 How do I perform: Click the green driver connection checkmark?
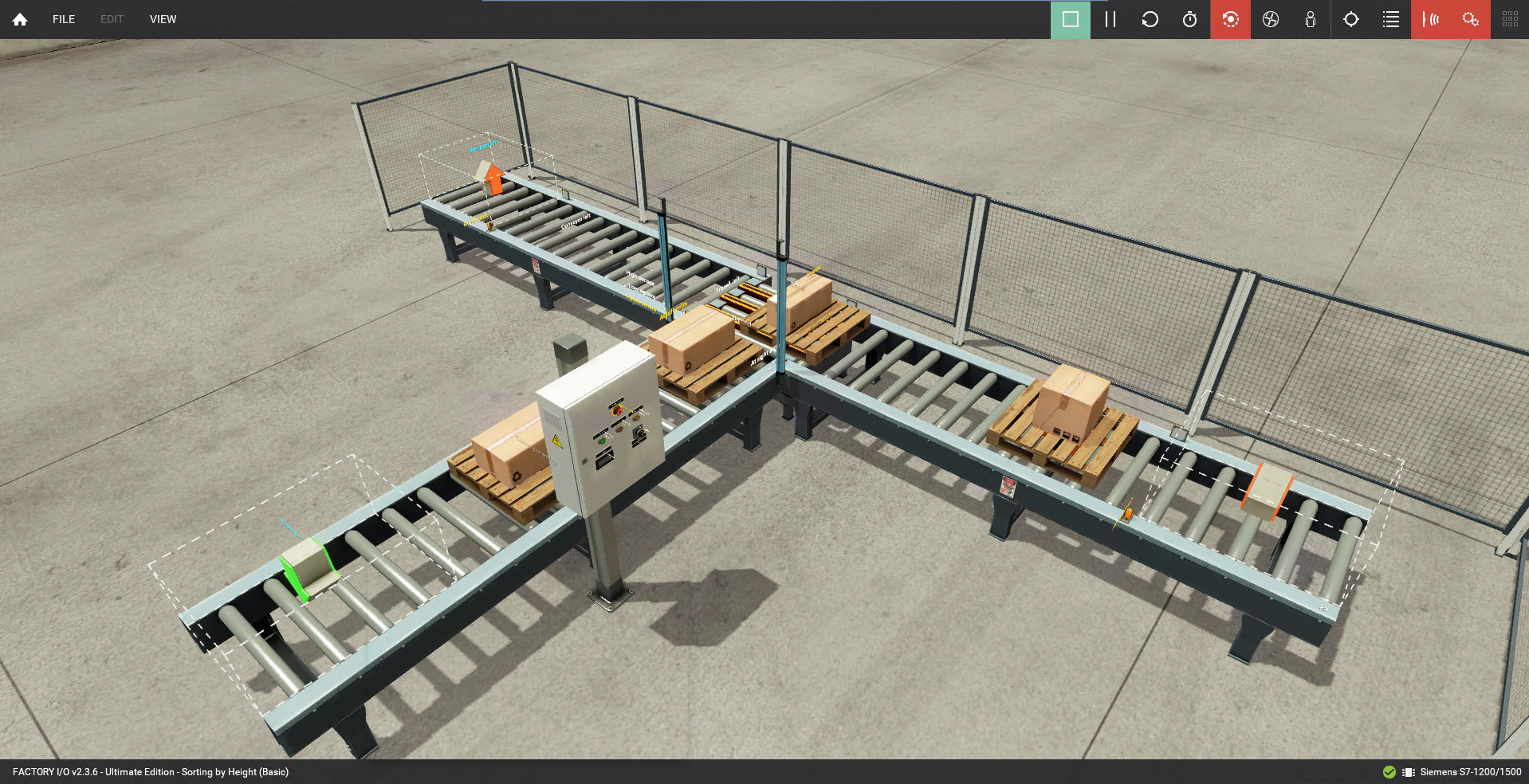click(1389, 772)
